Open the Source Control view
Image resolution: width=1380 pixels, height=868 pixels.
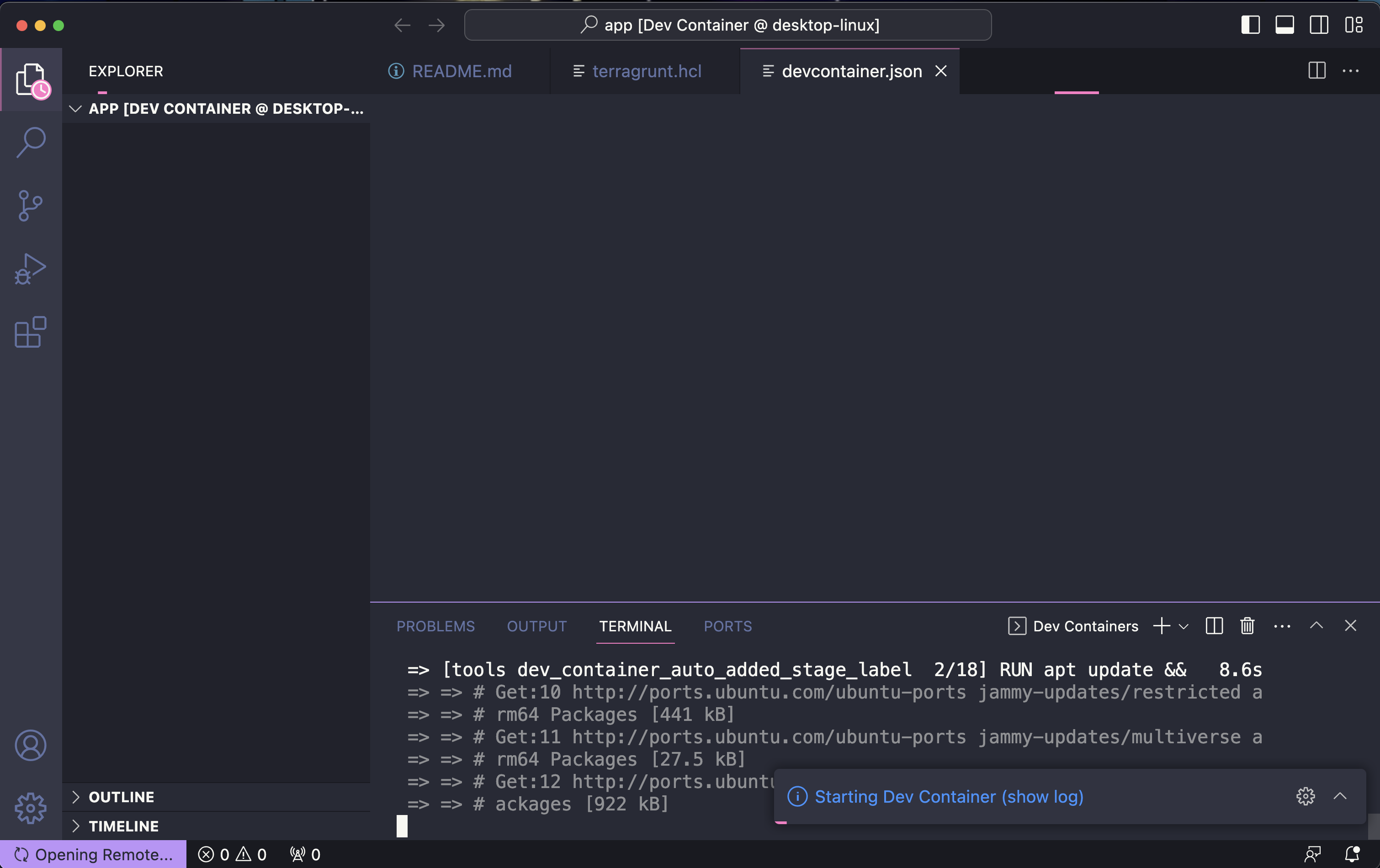[31, 206]
